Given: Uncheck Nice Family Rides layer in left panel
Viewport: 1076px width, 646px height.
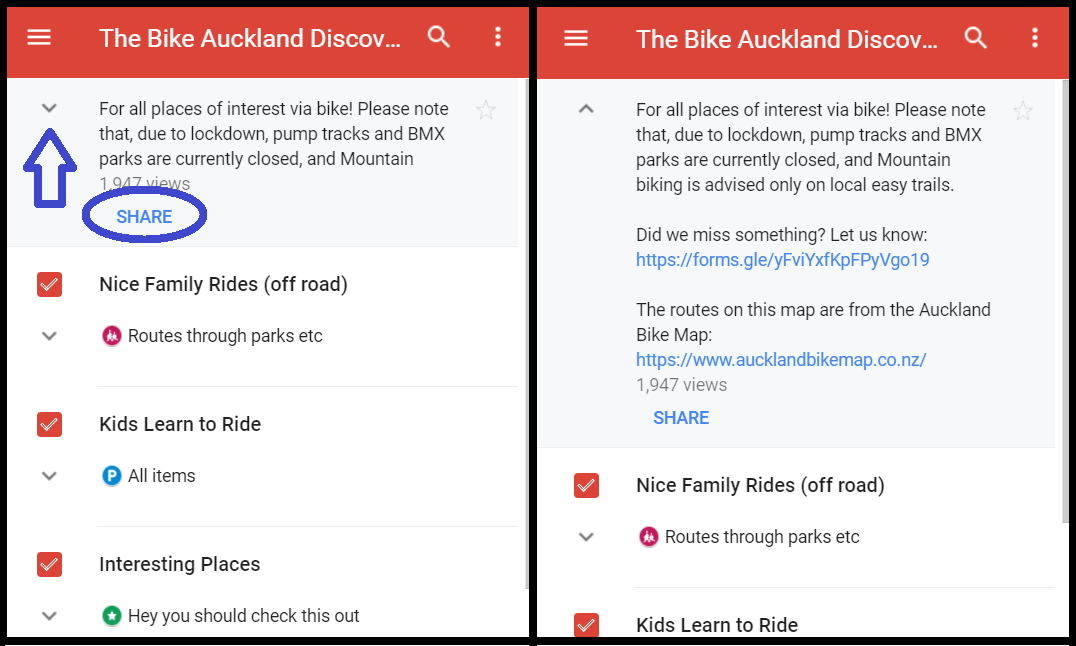Looking at the screenshot, I should click(x=49, y=284).
